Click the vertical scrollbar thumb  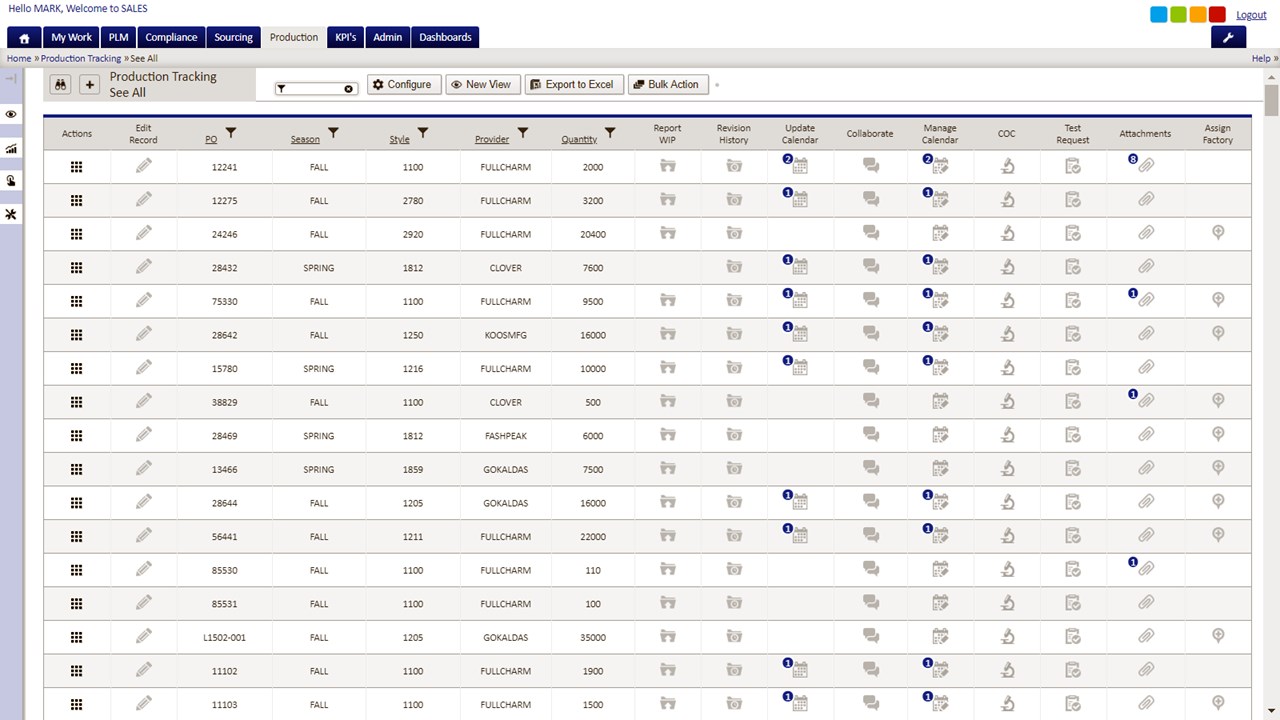(x=1272, y=102)
